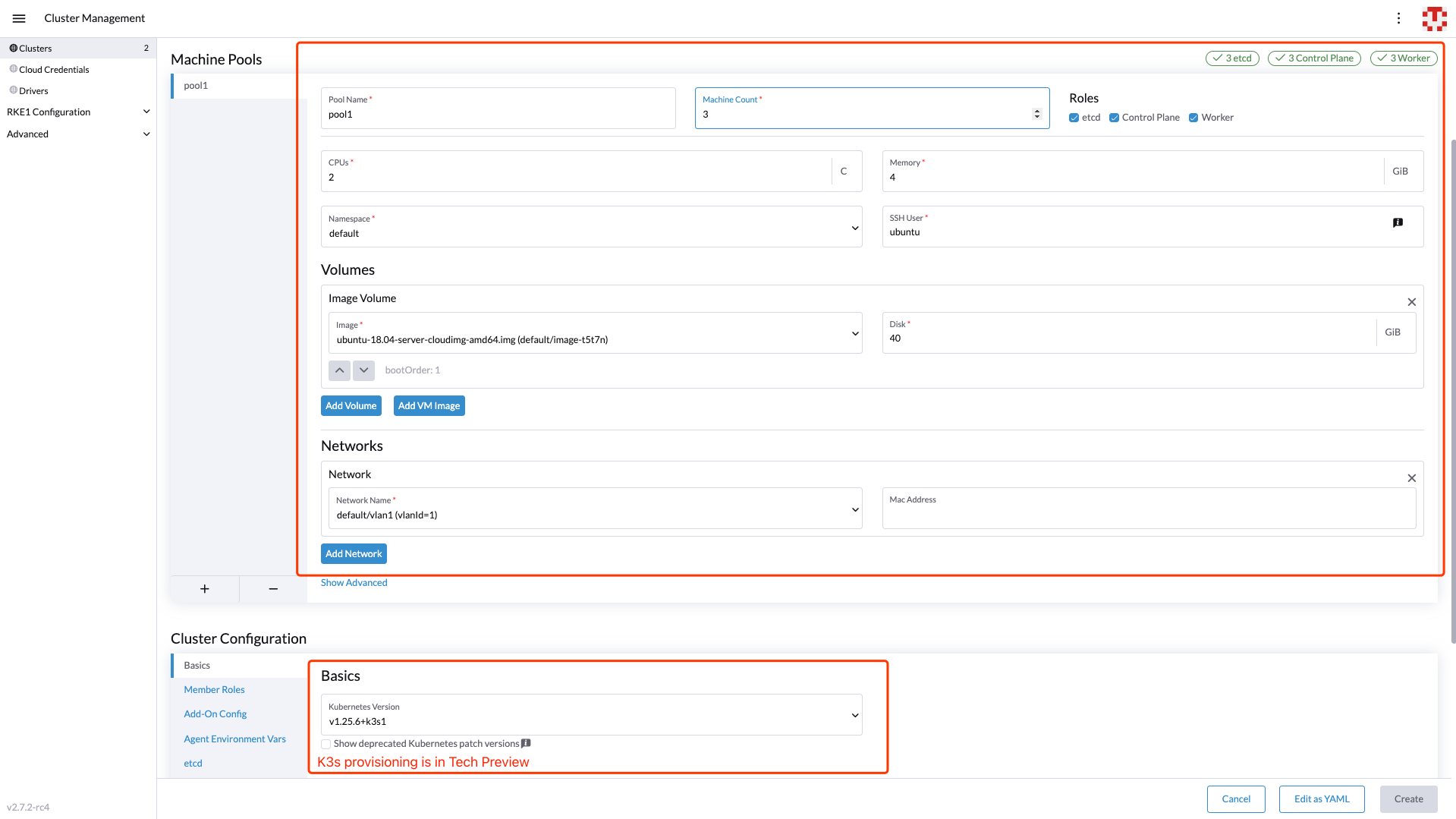Viewport: 1456px width, 819px height.
Task: Remove the Image Volume with X icon
Action: click(1411, 302)
